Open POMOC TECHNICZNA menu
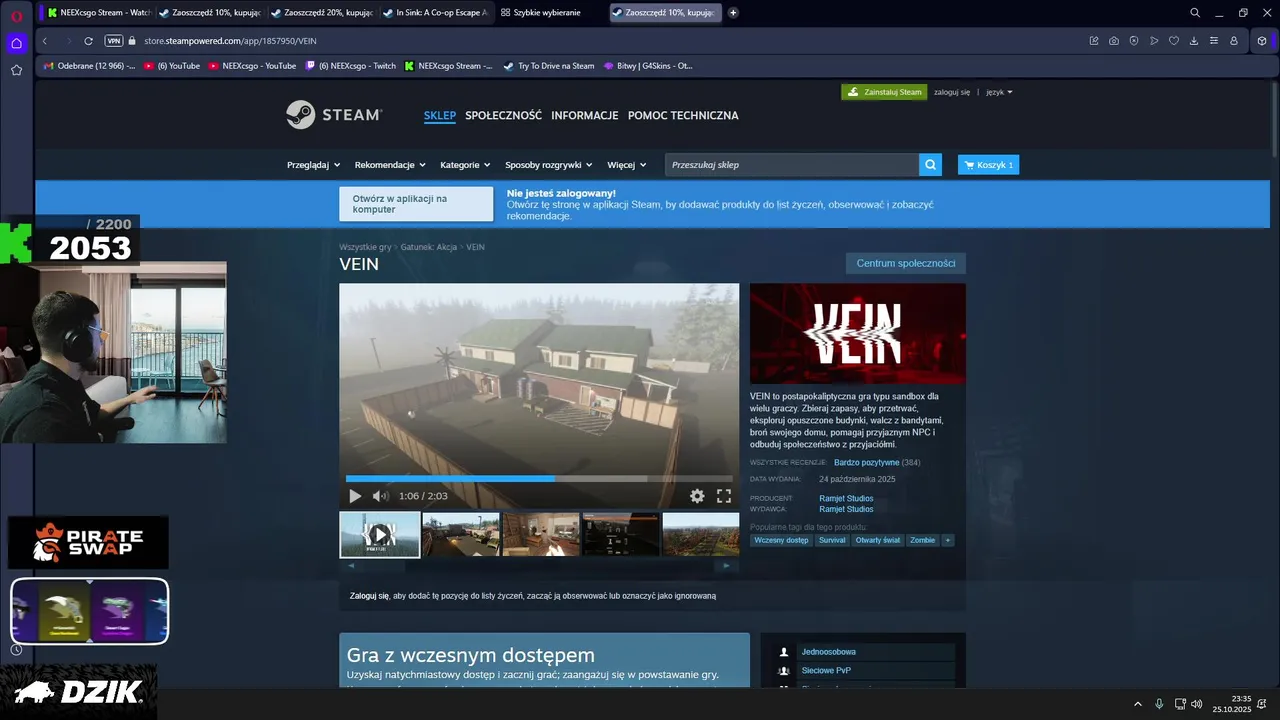1280x720 pixels. (x=683, y=115)
